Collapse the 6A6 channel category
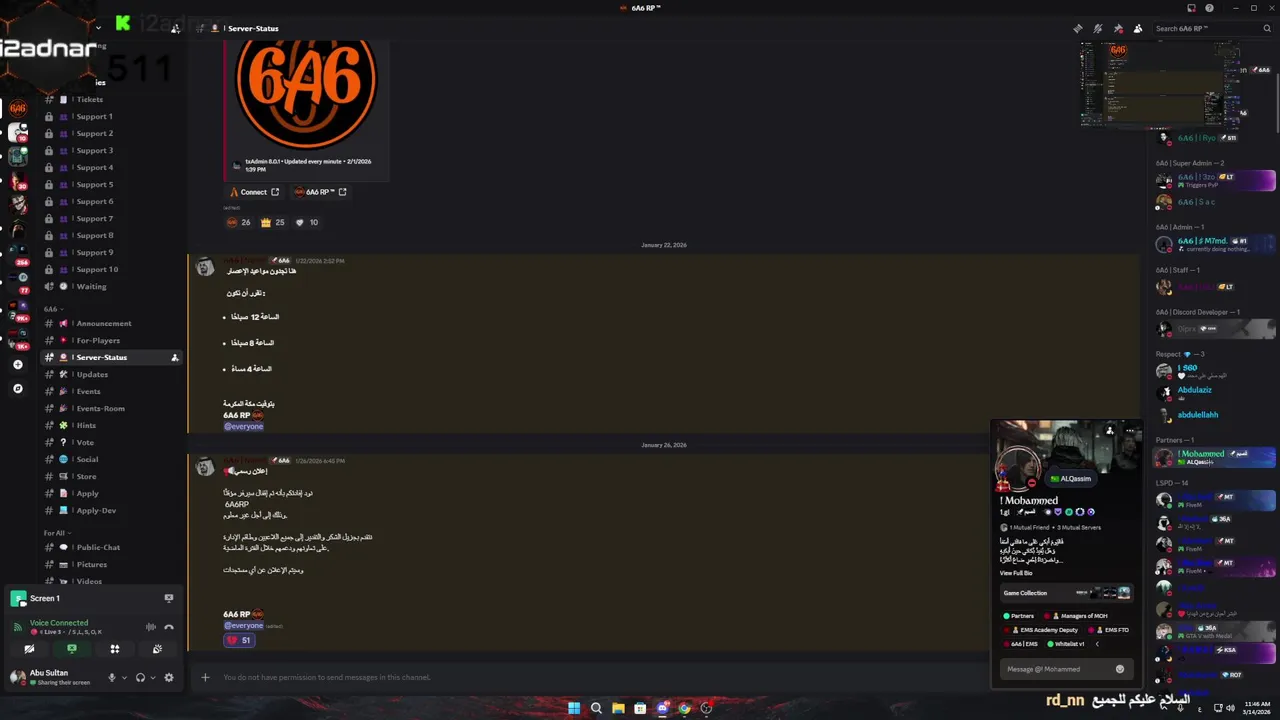Screen dimensions: 1280x720 click(x=52, y=309)
